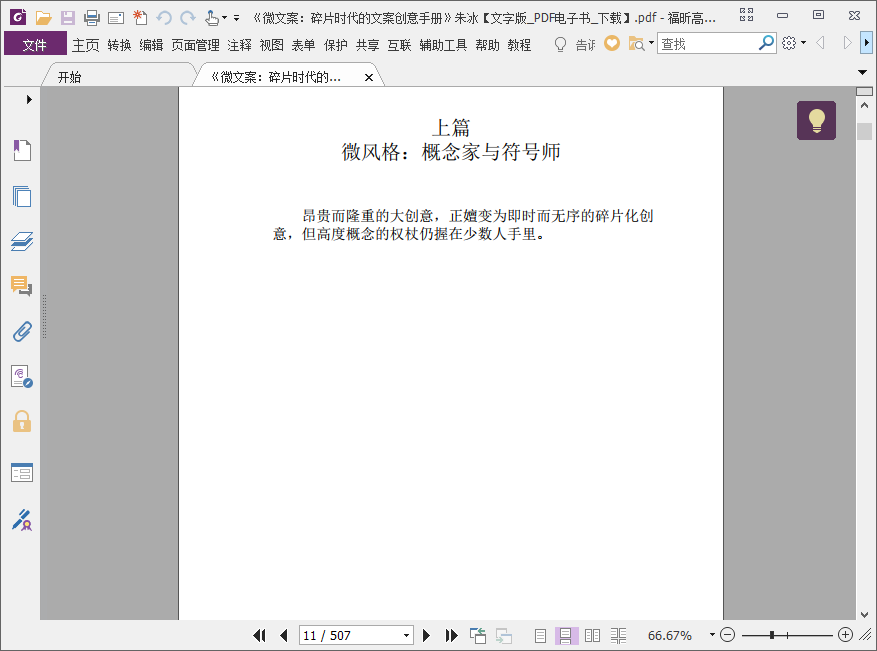The image size is (877, 651).
Task: Switch to continuous page view
Action: click(x=565, y=635)
